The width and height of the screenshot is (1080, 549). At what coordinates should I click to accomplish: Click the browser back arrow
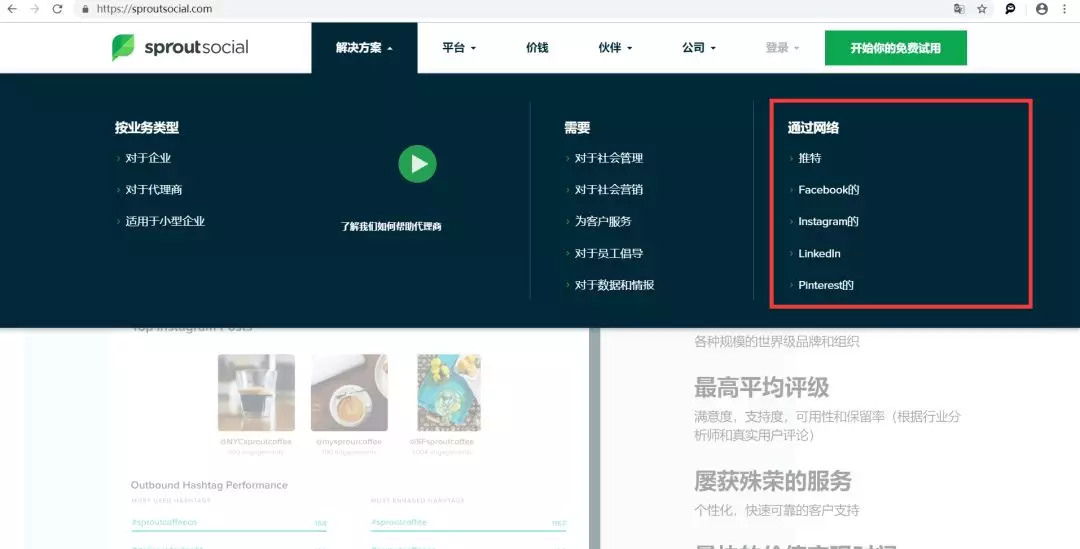click(x=12, y=9)
